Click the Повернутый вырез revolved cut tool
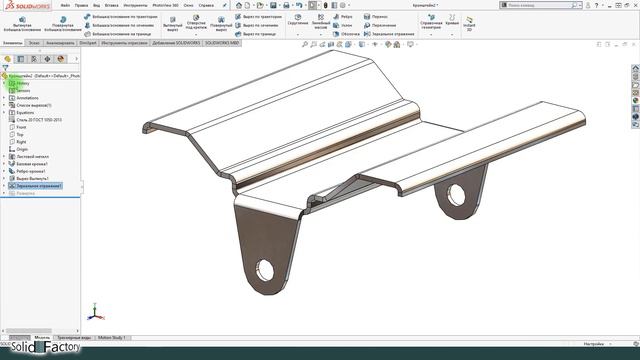 [x=221, y=24]
